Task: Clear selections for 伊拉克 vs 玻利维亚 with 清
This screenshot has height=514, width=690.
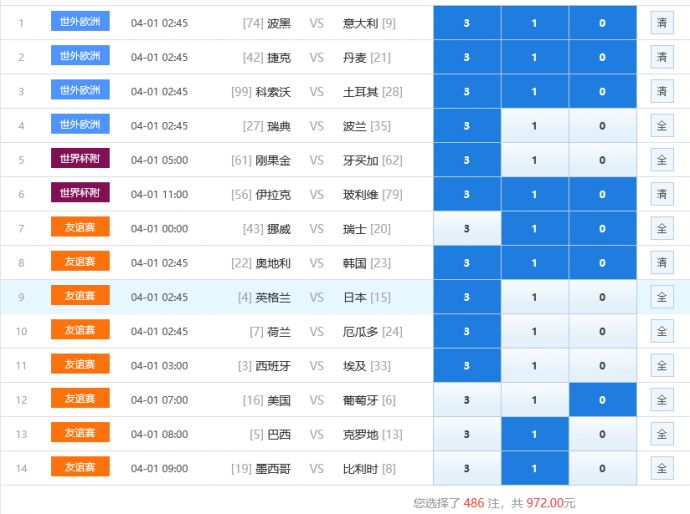Action: (661, 194)
